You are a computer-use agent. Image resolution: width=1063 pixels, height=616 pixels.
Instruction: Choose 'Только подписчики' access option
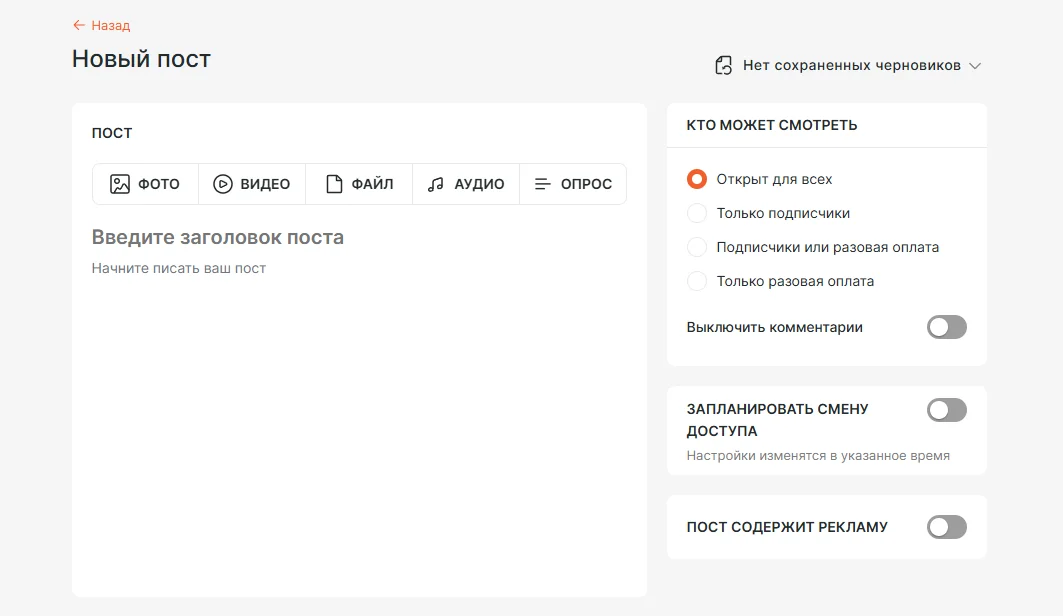point(697,213)
